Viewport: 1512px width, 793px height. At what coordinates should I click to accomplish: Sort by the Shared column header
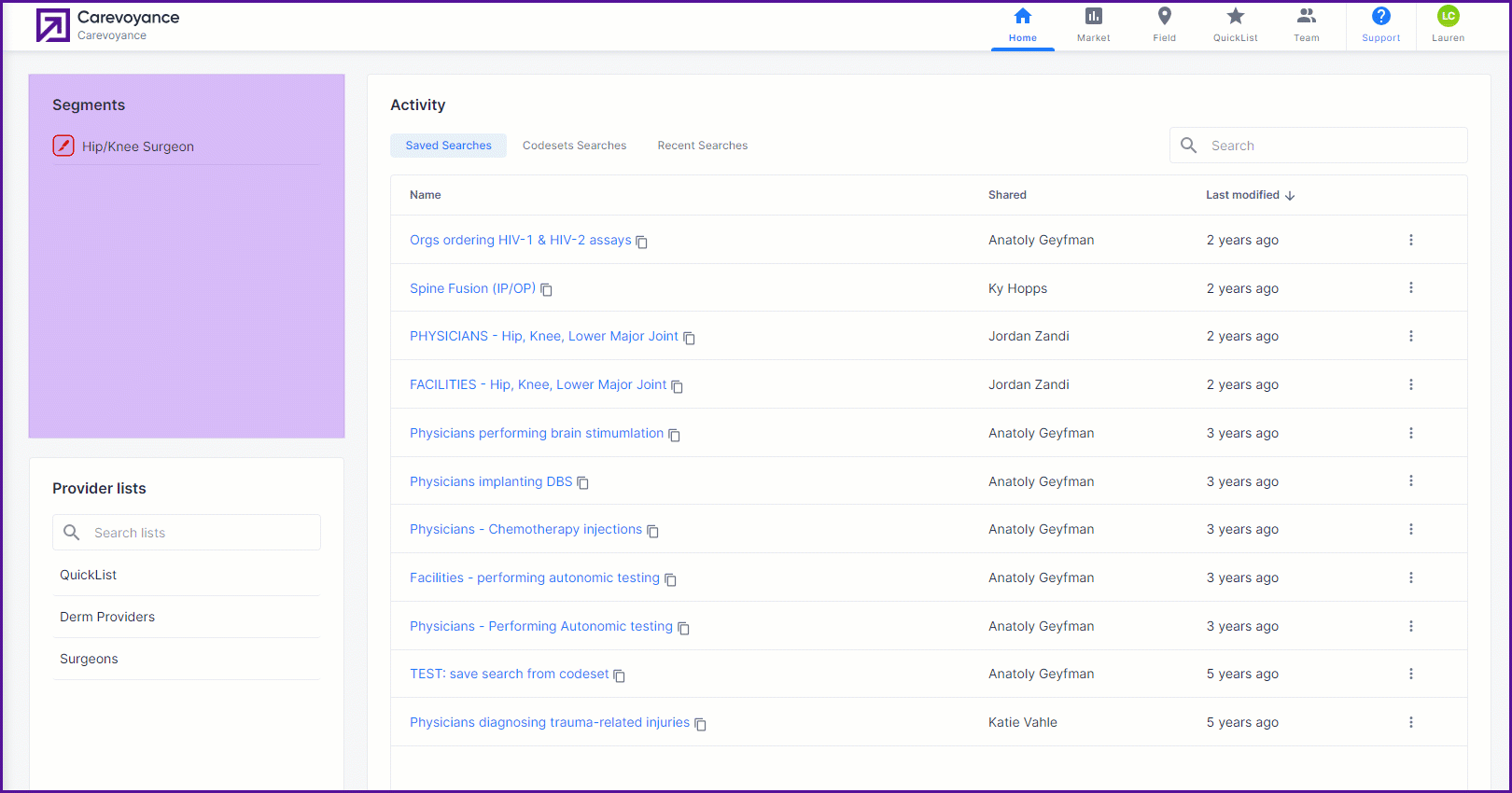tap(1007, 195)
